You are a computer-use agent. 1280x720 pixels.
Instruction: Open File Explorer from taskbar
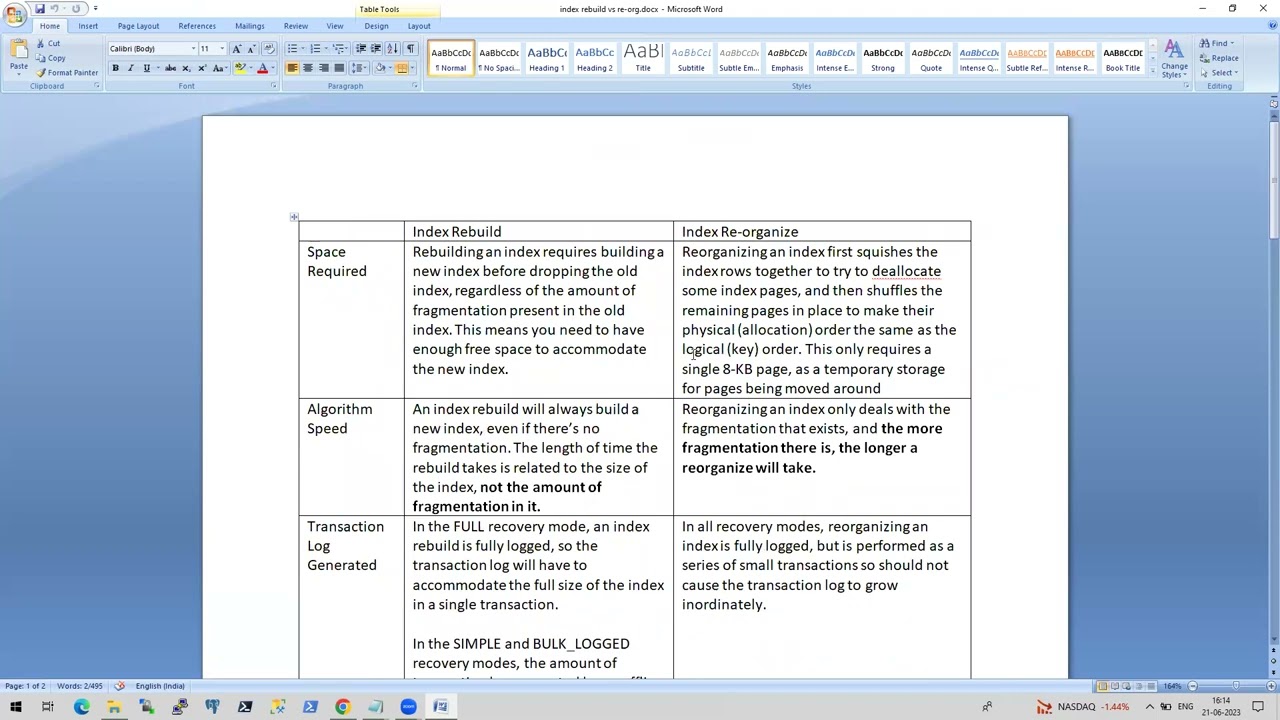tap(114, 707)
